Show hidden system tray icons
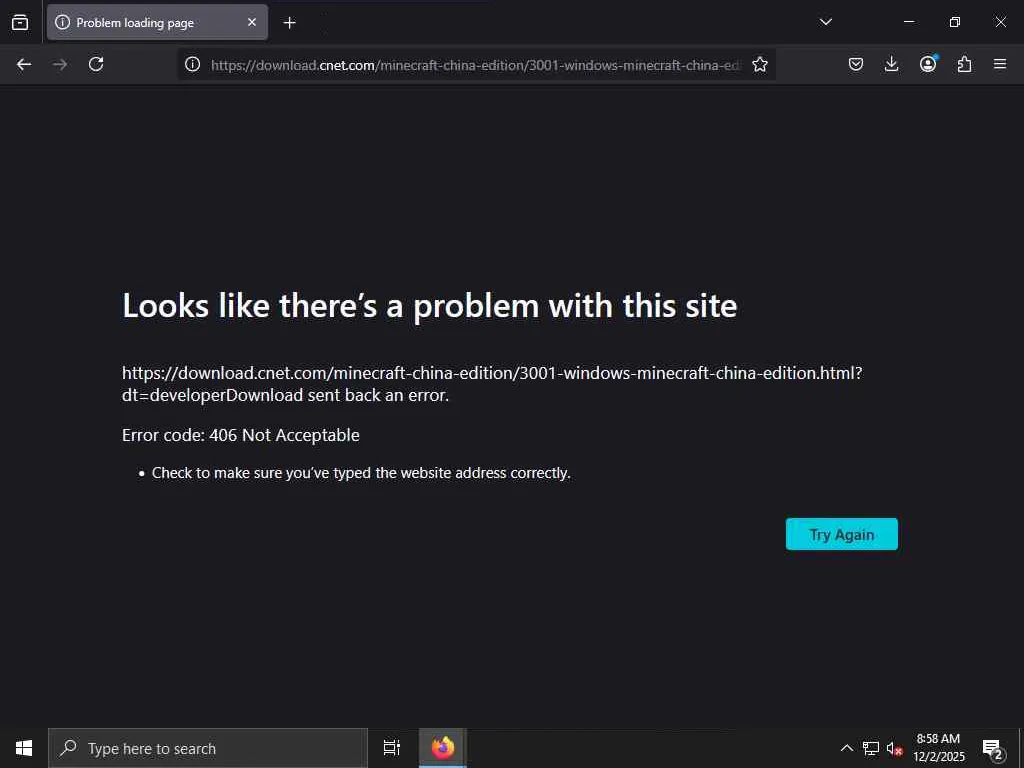 (846, 748)
